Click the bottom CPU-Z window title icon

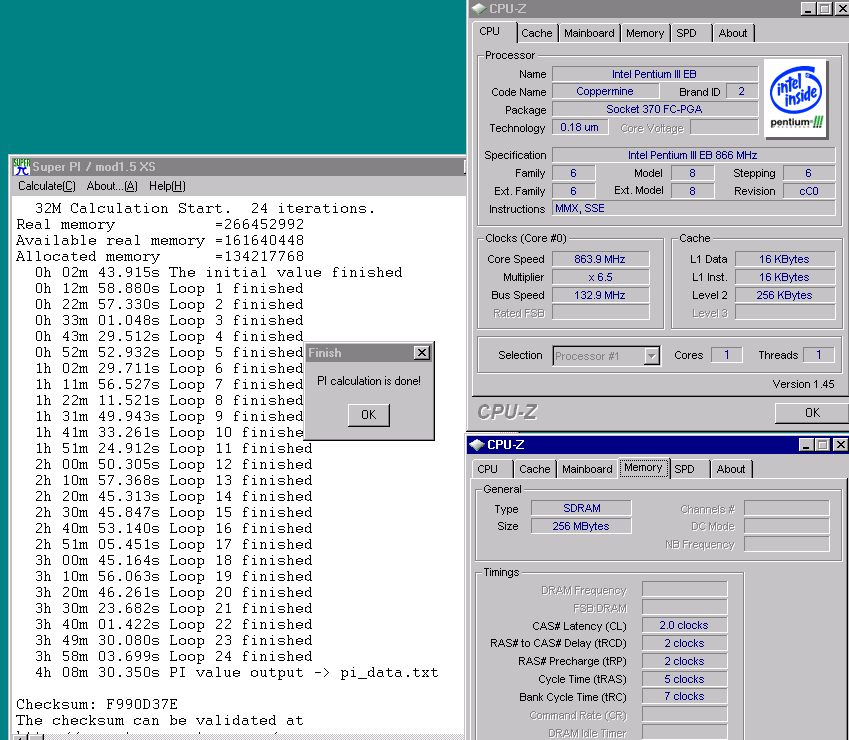pos(476,445)
